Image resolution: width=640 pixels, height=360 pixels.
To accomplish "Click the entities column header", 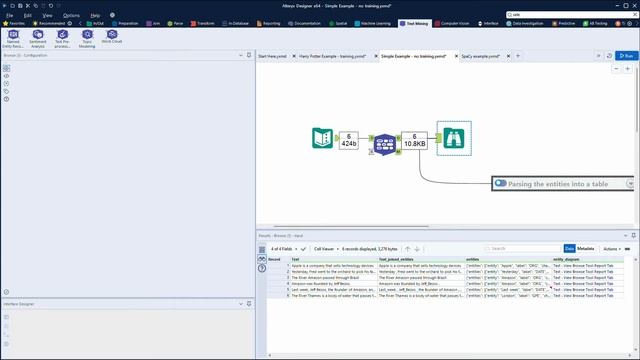I will coord(508,259).
